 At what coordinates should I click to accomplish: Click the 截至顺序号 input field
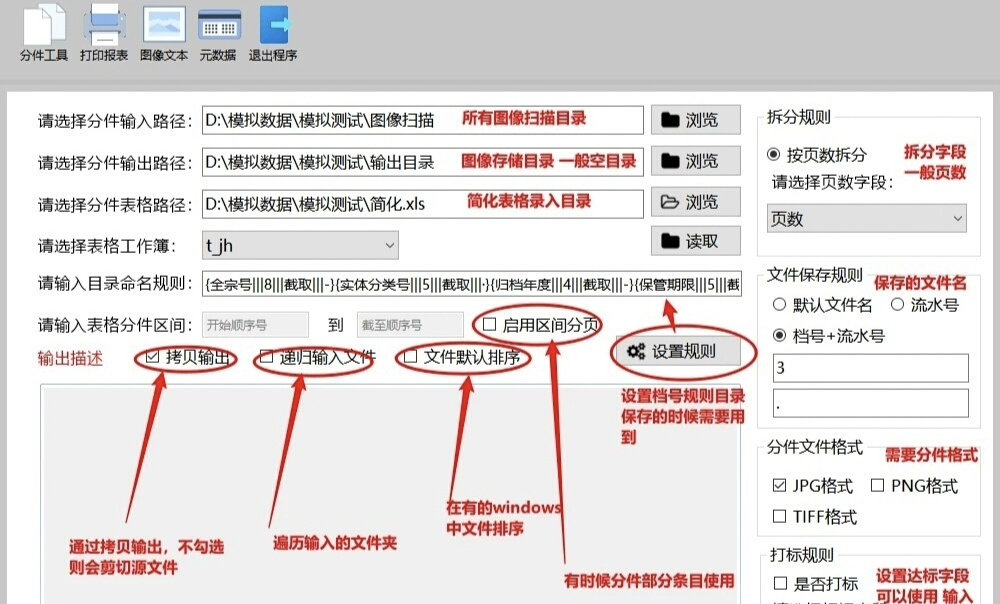(410, 325)
